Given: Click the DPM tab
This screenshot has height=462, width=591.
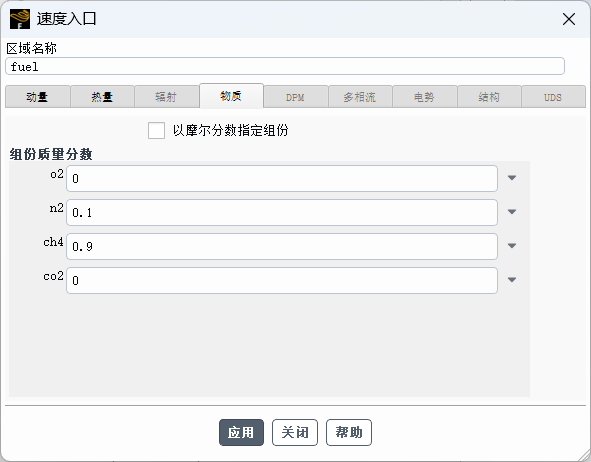Looking at the screenshot, I should pos(296,97).
